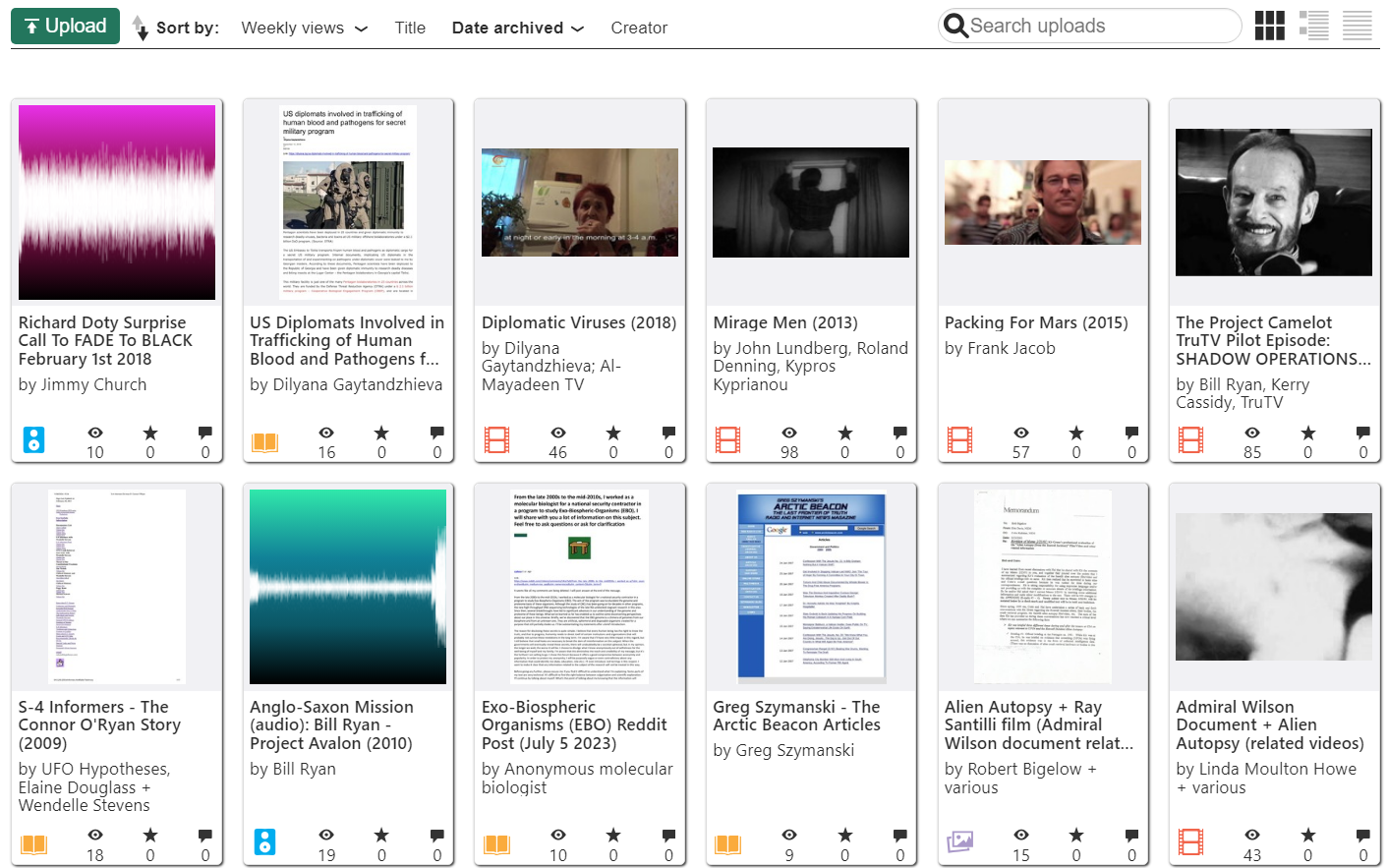Click views eye icon on Mirage Men card
Viewport: 1388px width, 868px height.
(789, 433)
